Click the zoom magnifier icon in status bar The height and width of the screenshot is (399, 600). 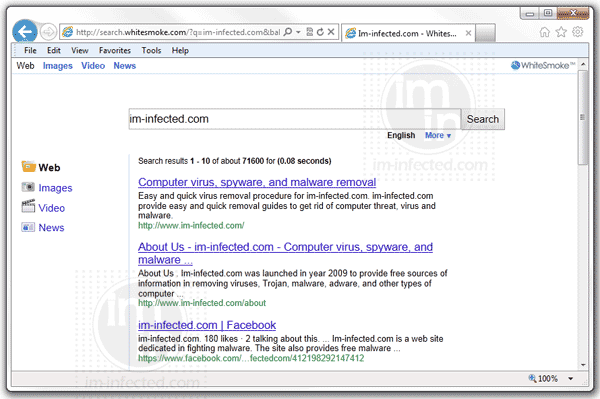[532, 378]
